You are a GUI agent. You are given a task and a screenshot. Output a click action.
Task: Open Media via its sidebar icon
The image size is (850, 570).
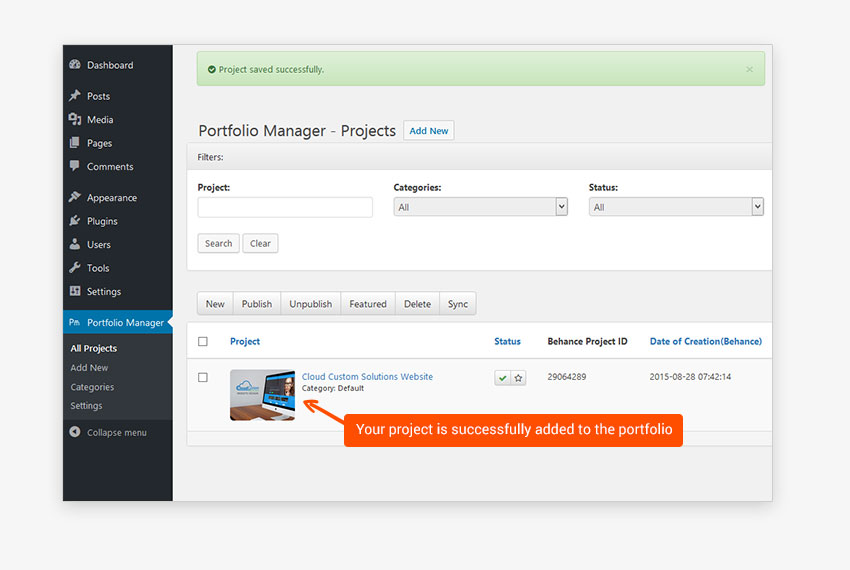[x=75, y=120]
